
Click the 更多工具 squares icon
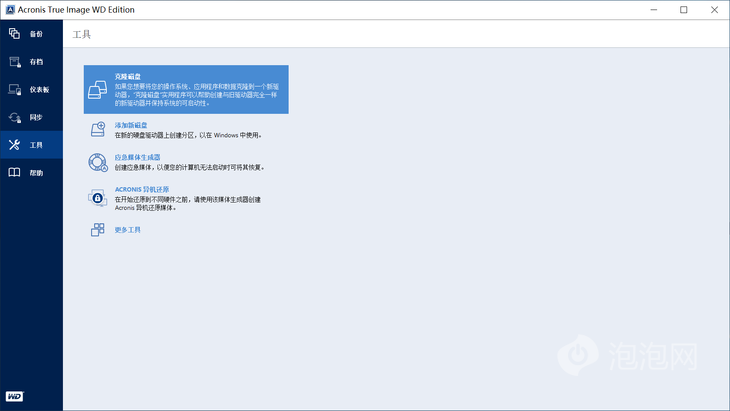[98, 229]
